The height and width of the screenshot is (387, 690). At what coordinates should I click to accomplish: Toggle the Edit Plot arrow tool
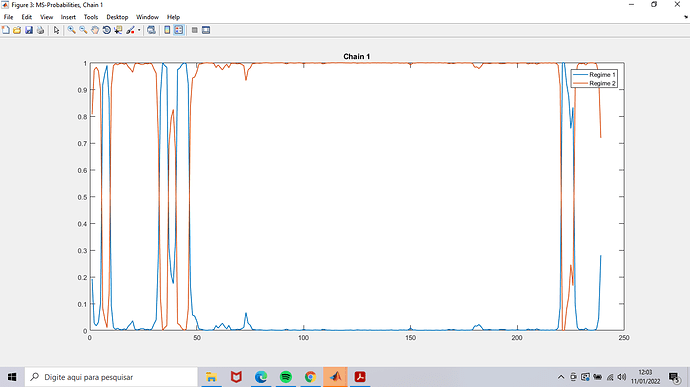56,30
